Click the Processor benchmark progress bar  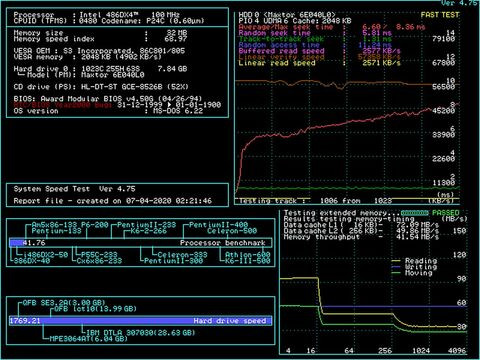[141, 243]
